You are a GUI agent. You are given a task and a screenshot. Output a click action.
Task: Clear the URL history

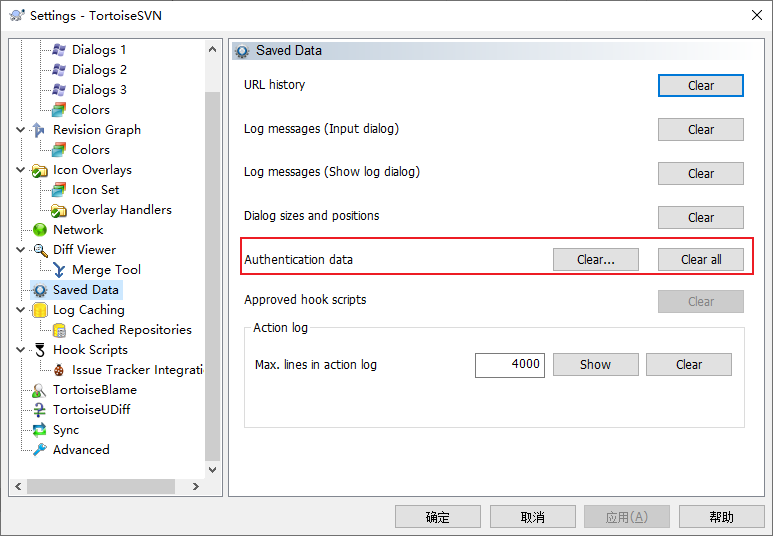pos(700,86)
